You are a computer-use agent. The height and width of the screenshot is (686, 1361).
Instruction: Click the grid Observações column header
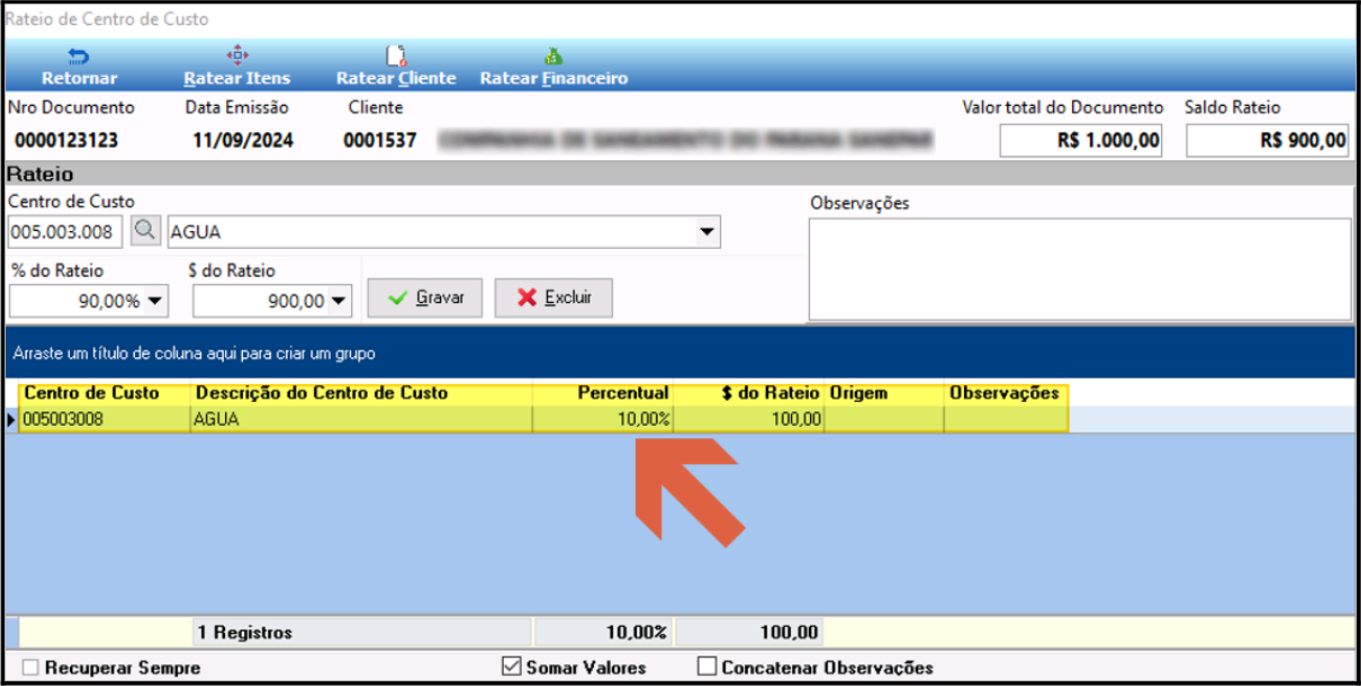pos(1006,393)
